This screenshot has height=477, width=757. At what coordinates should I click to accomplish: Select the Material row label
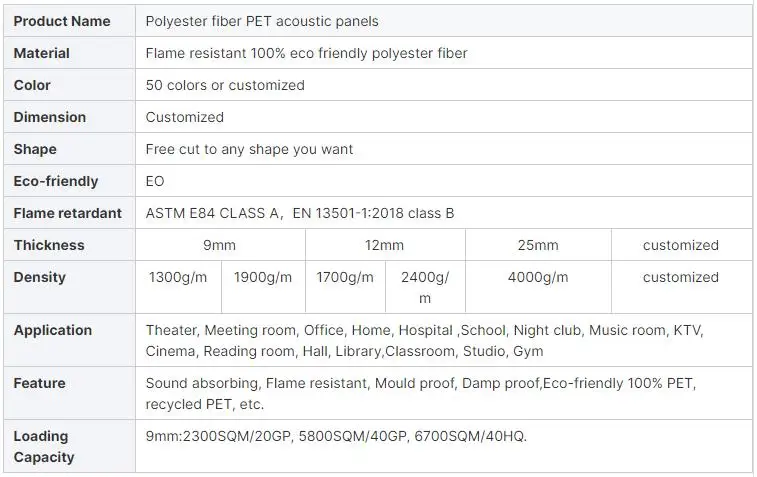point(42,53)
